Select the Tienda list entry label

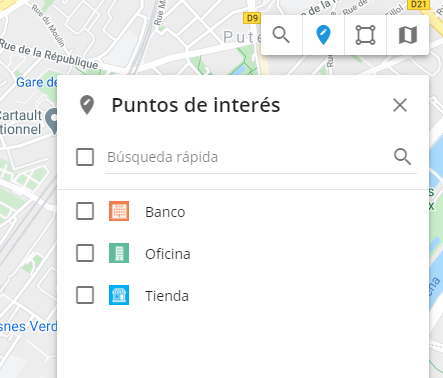[x=167, y=296]
